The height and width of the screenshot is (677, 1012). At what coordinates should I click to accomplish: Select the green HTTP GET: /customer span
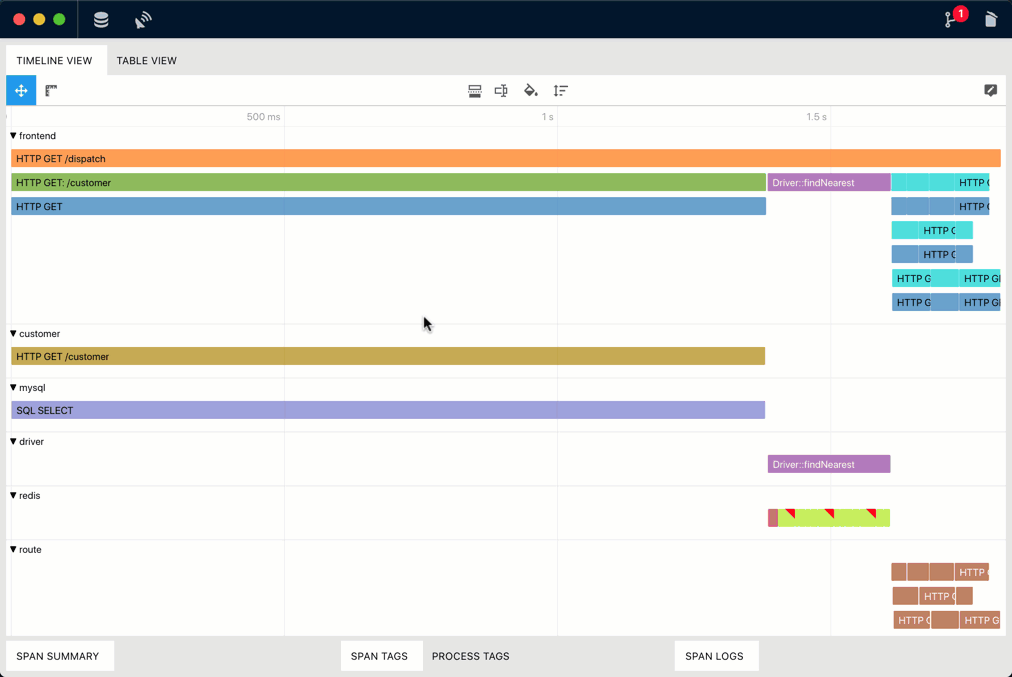coord(388,183)
